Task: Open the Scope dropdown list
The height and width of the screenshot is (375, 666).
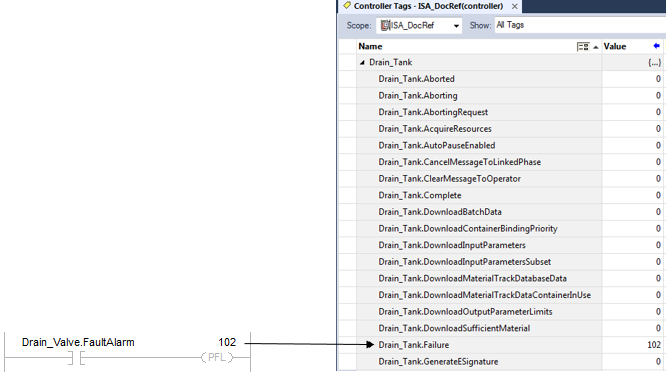Action: 456,26
